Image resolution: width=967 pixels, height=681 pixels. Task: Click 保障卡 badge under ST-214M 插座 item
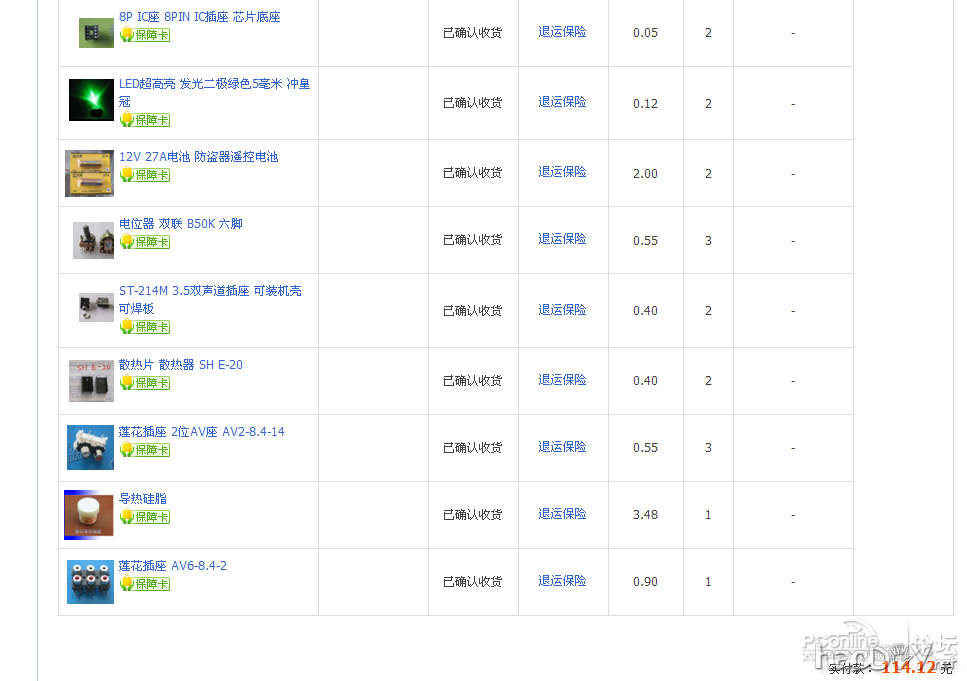pos(145,327)
